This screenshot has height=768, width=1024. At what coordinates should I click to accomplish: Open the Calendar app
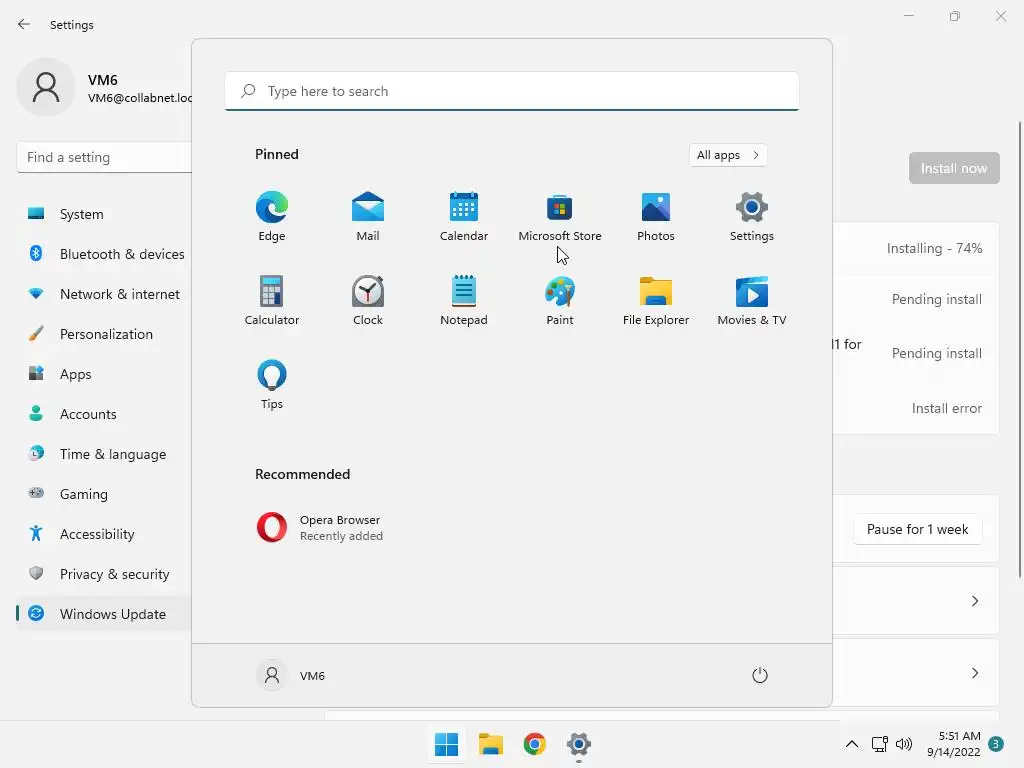pos(464,216)
